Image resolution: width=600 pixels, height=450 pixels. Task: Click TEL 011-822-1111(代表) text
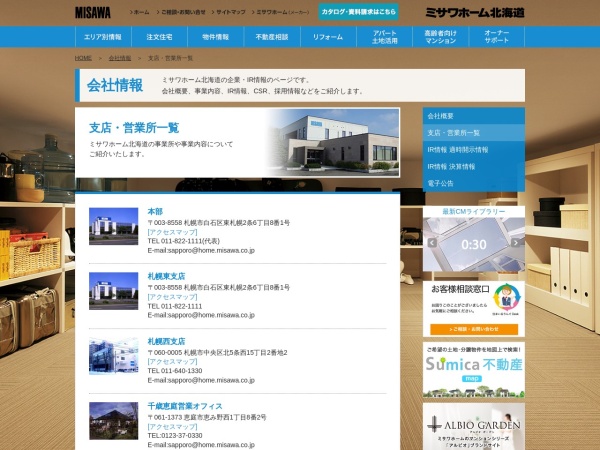184,241
